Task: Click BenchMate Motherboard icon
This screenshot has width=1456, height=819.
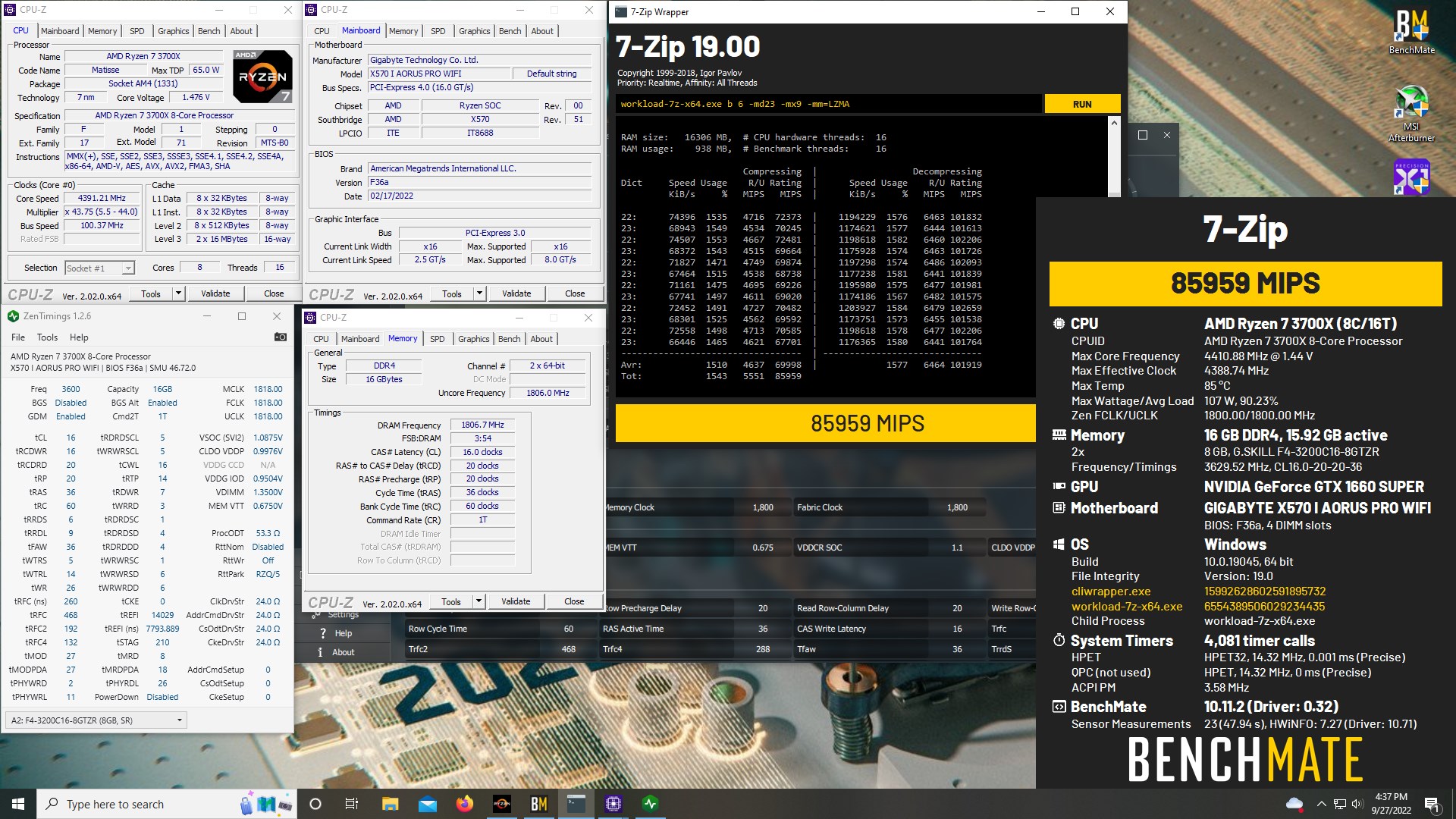Action: (x=1059, y=508)
